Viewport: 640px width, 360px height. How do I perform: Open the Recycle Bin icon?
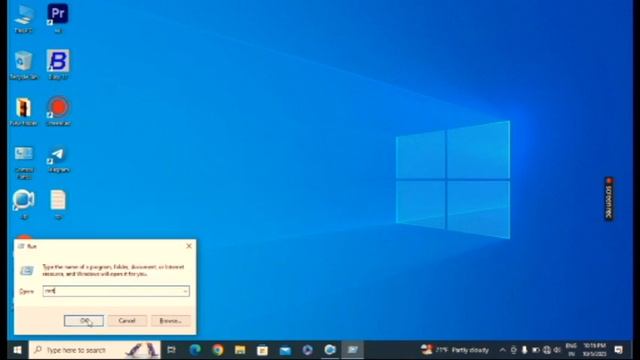[x=23, y=65]
